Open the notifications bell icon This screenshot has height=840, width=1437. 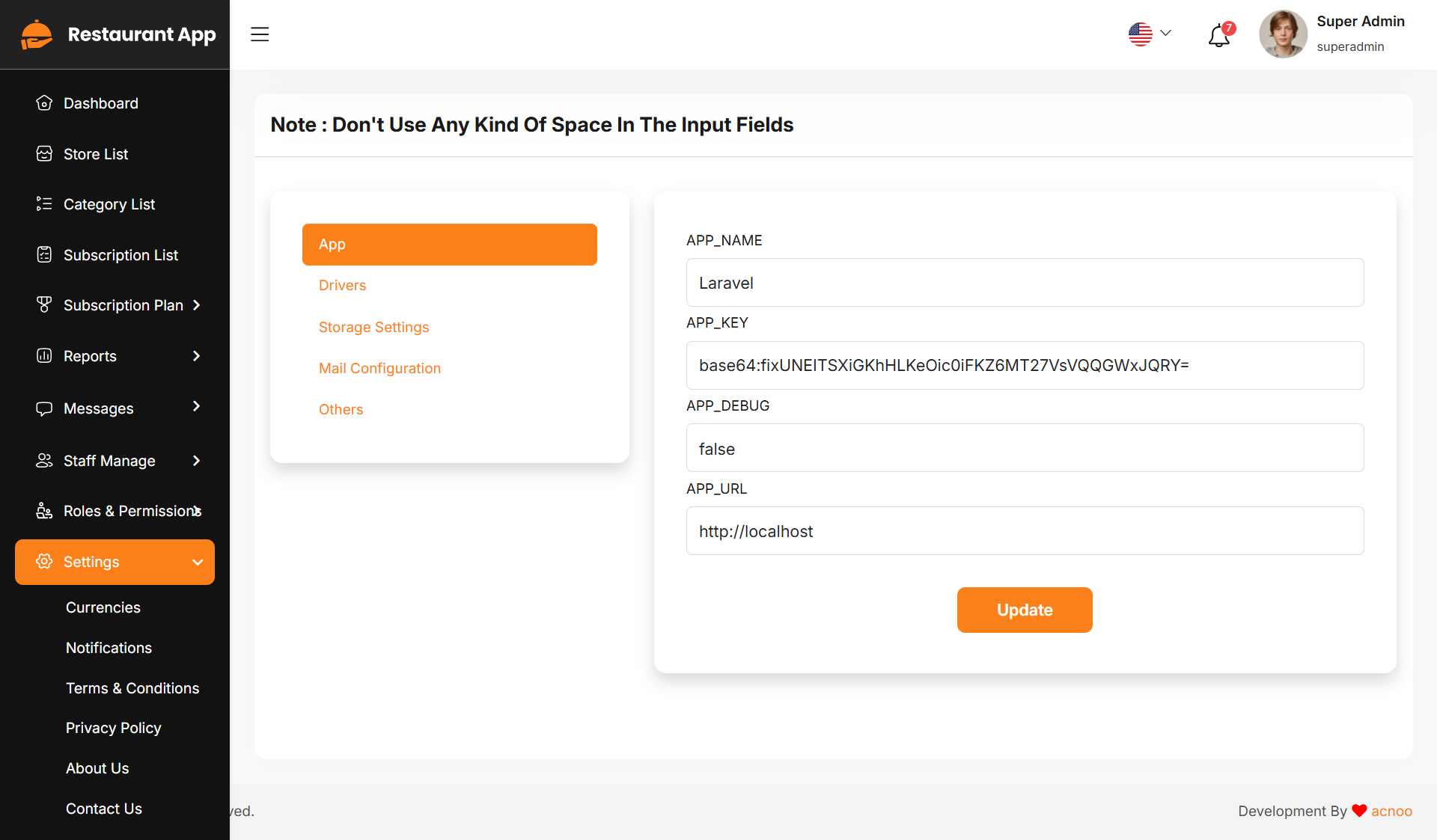[1219, 35]
